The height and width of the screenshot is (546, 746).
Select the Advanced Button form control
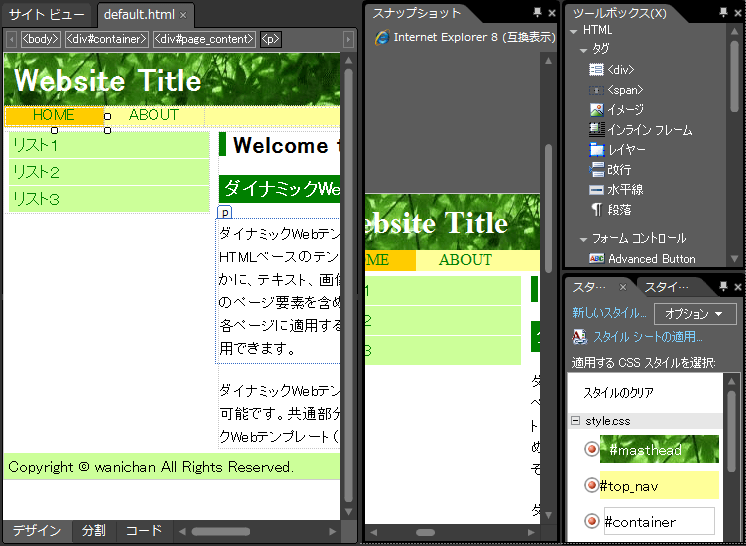tap(642, 259)
